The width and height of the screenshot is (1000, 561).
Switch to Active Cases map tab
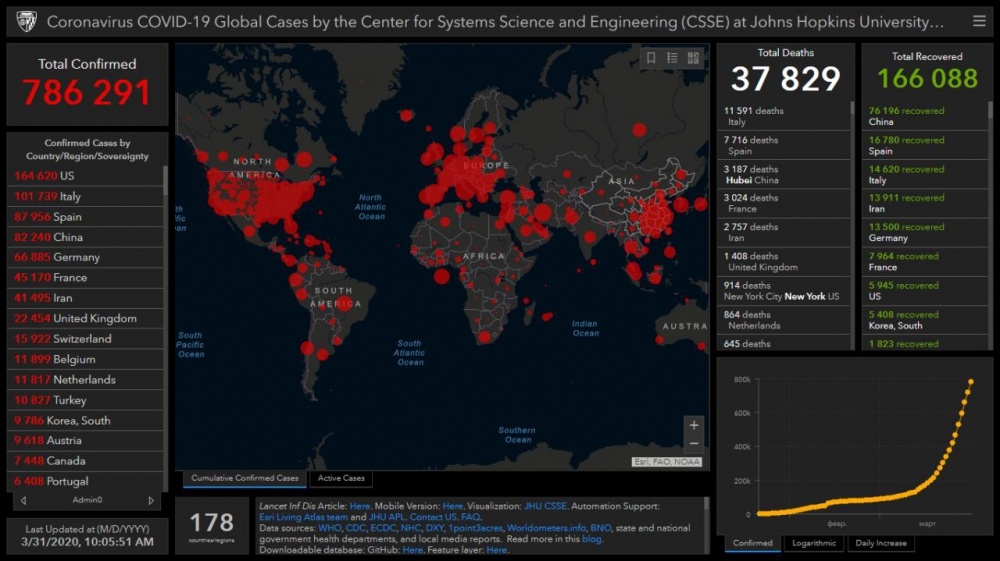point(341,478)
